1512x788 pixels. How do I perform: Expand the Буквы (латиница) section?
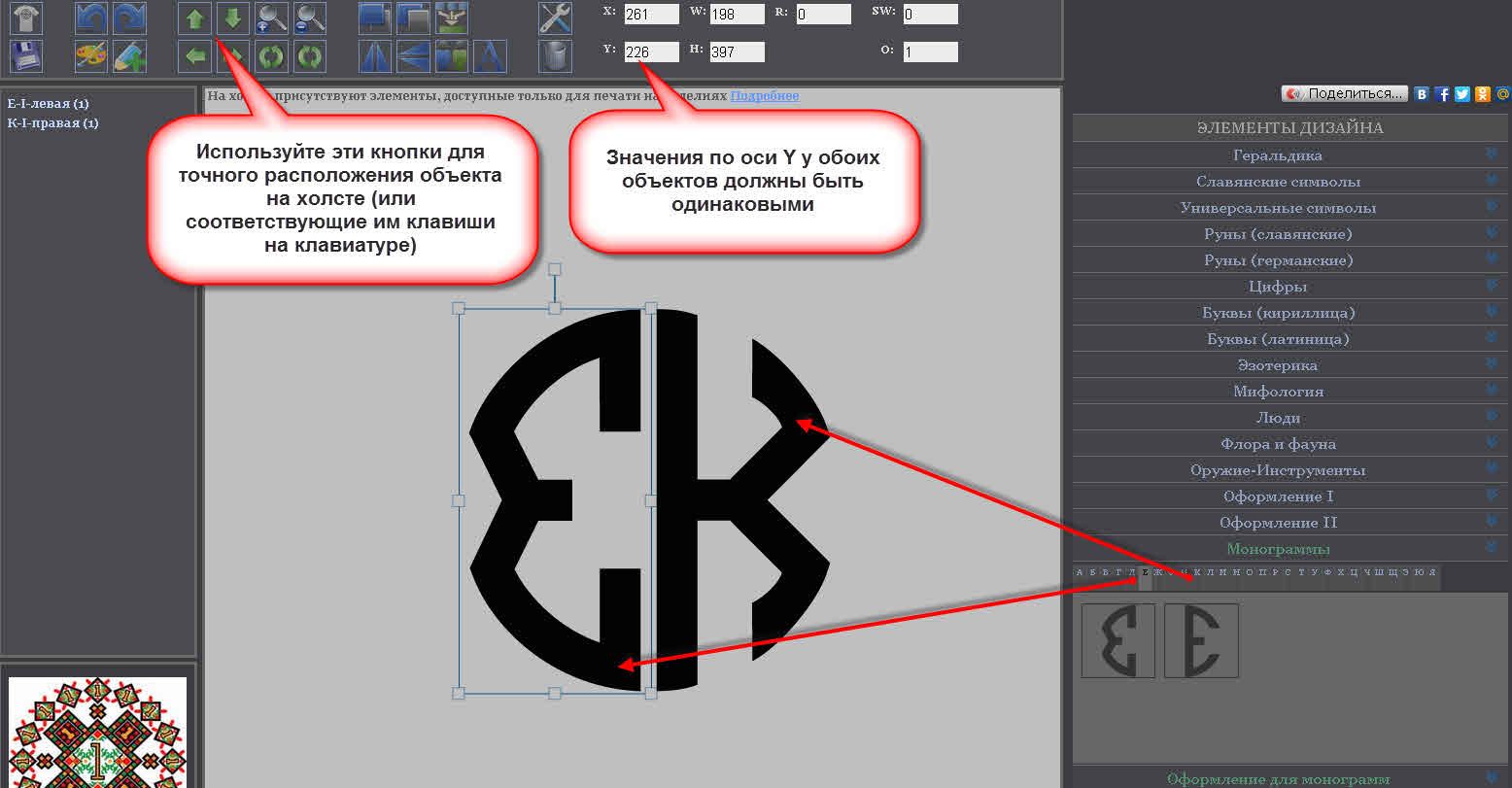[x=1290, y=339]
